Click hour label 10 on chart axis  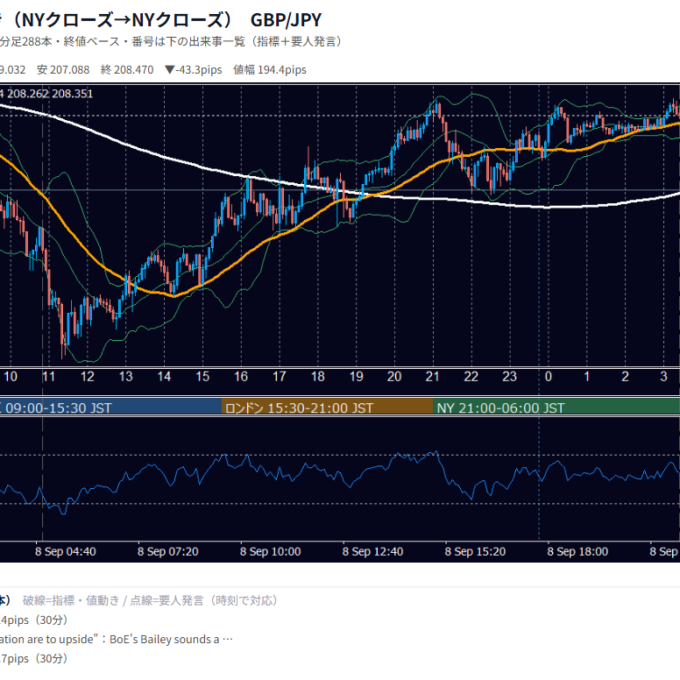pyautogui.click(x=10, y=376)
